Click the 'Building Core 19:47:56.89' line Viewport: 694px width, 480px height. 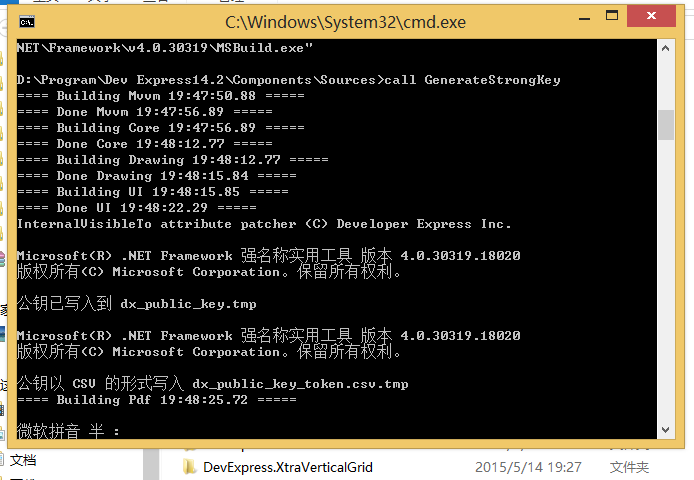[x=161, y=128]
